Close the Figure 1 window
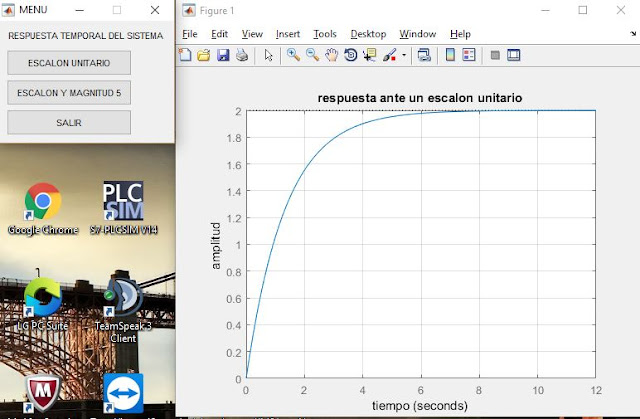This screenshot has width=640, height=419. point(621,10)
